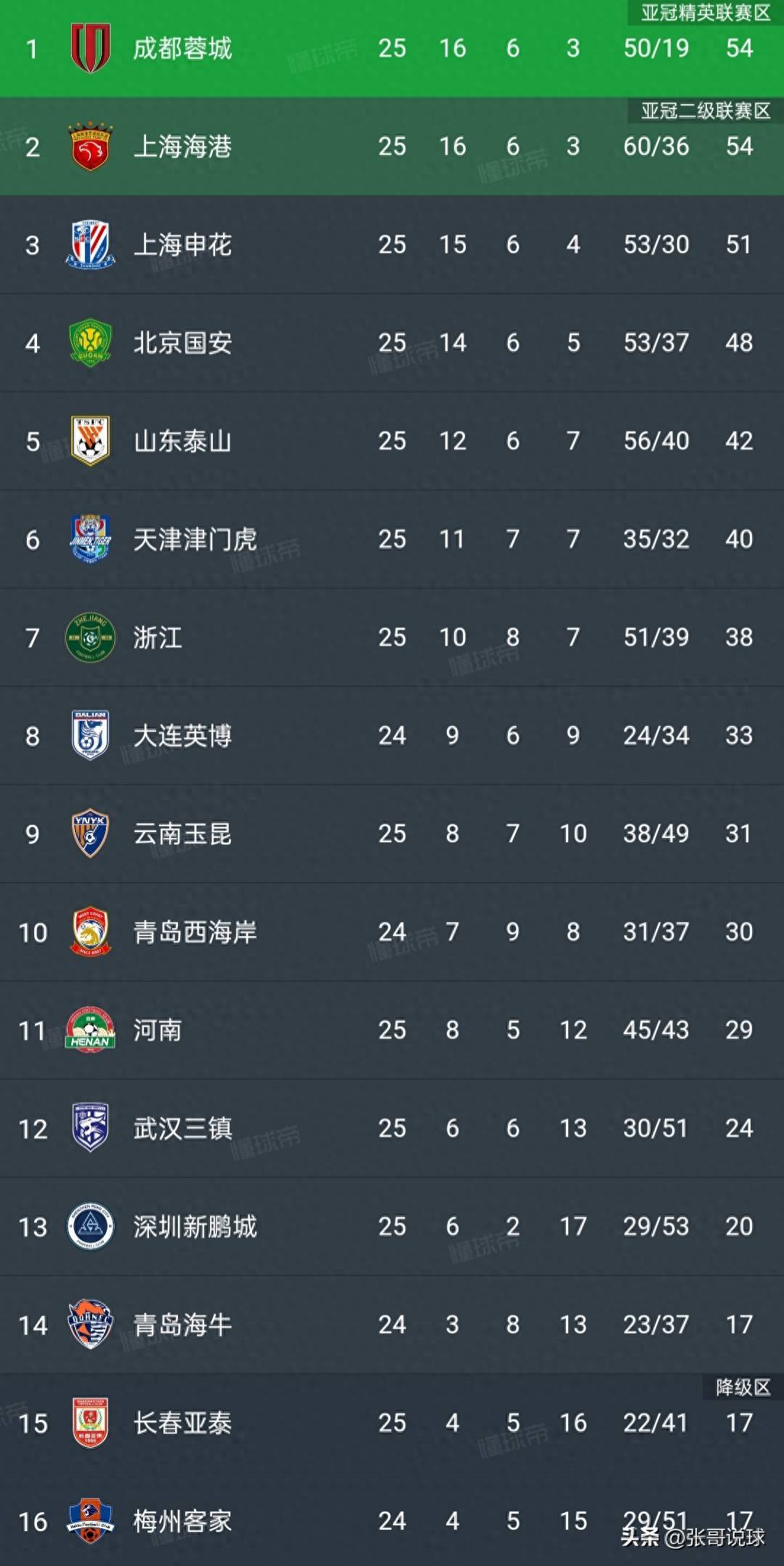Select the 上海申花 blue shield logo

click(x=90, y=245)
